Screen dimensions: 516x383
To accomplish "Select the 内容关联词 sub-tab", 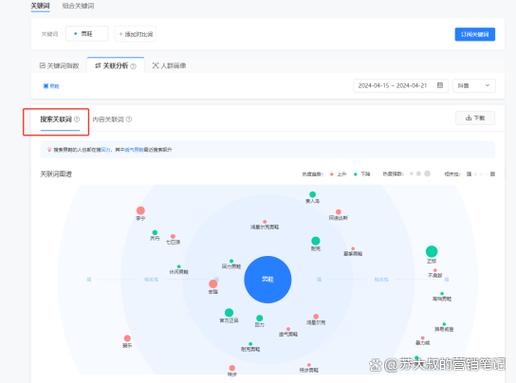I will 108,119.
